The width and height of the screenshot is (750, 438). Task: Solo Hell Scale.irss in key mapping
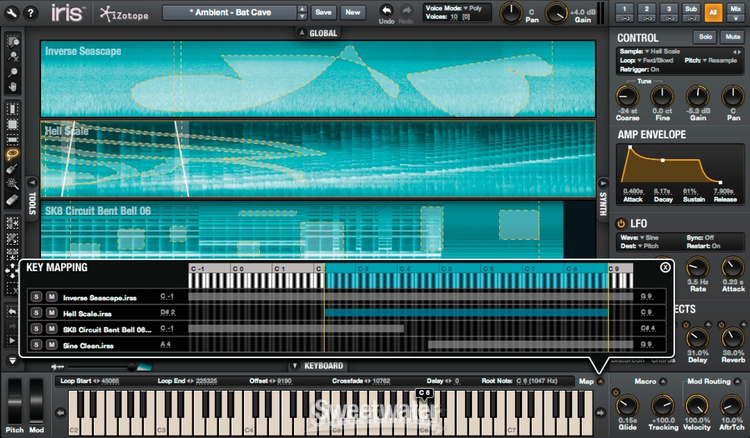pos(36,313)
